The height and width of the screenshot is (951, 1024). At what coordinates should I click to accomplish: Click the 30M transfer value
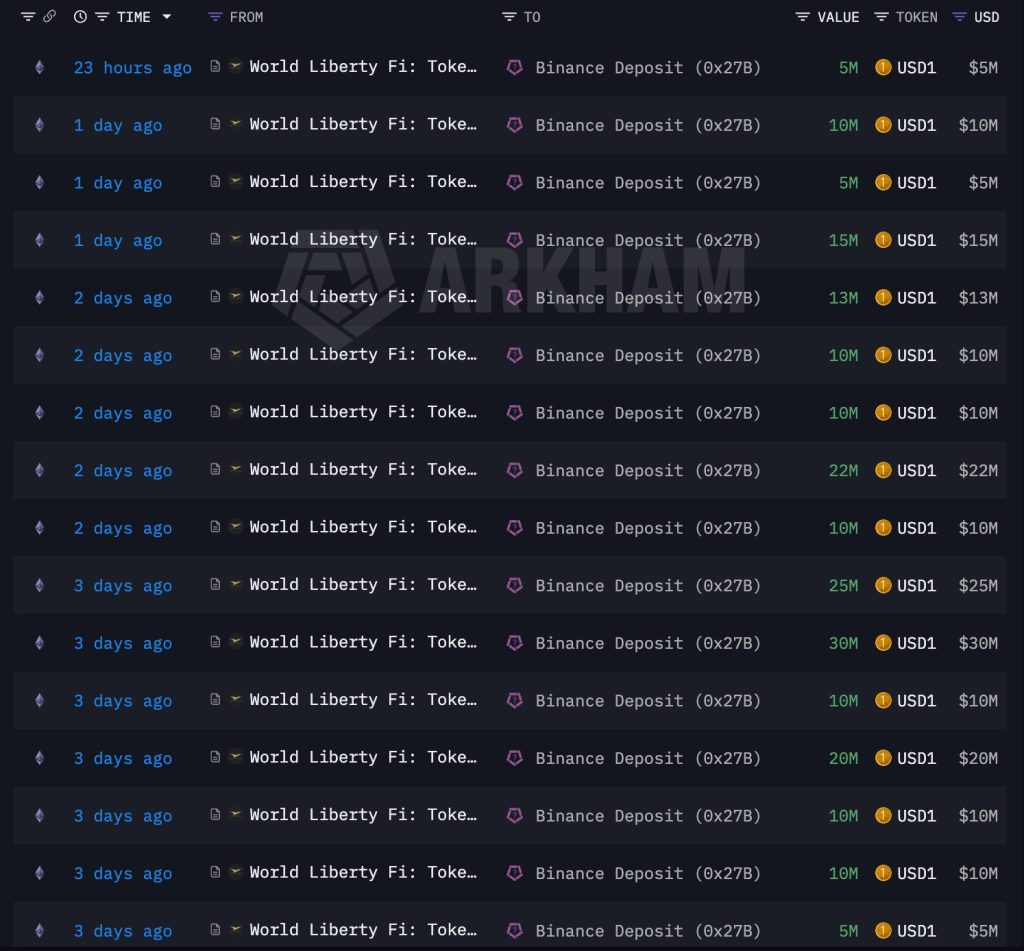843,643
